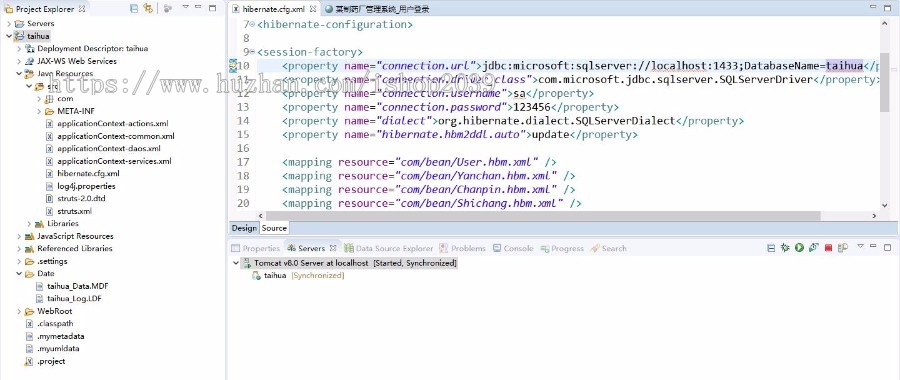Select applicationContext-services.xml file
900x380 pixels.
coord(108,161)
